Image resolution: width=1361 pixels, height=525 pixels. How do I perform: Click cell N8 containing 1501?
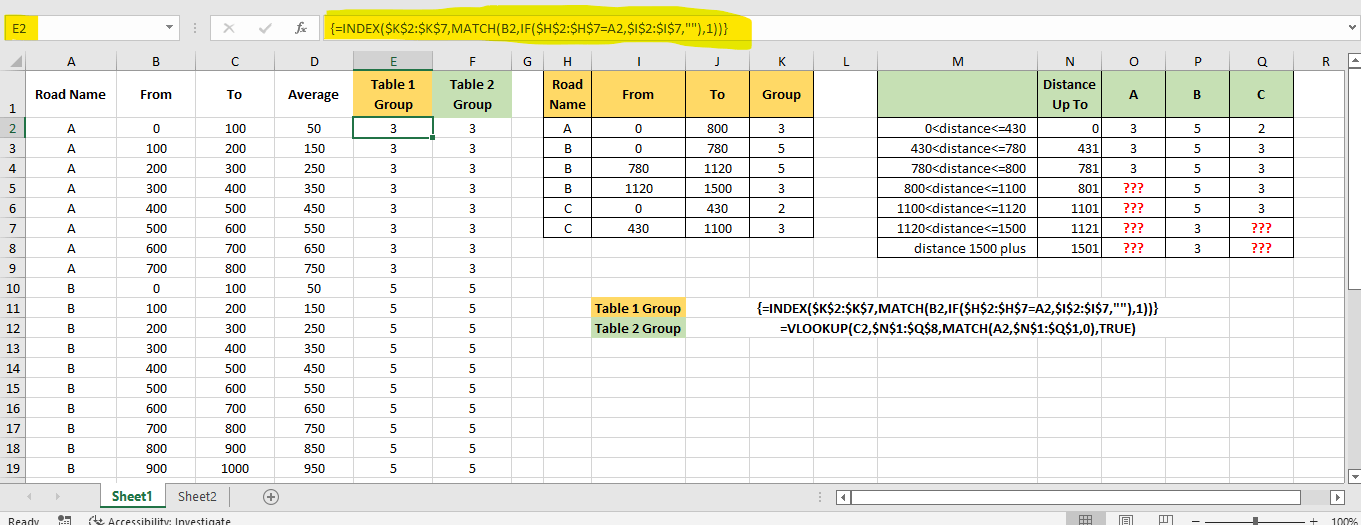[x=1069, y=248]
